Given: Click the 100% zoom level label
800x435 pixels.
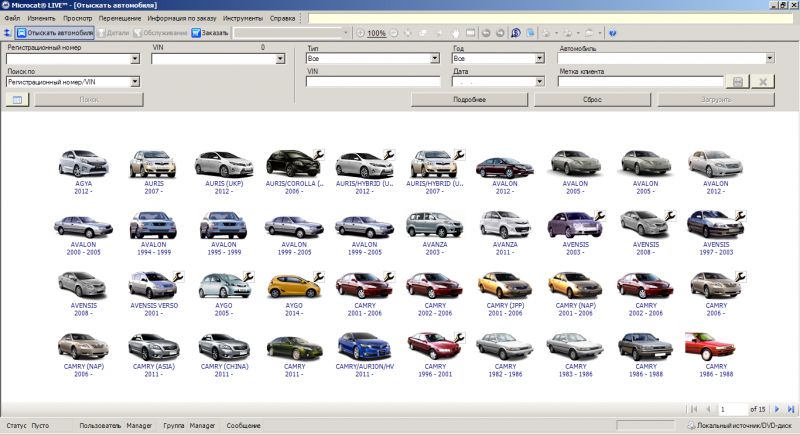Looking at the screenshot, I should 377,33.
